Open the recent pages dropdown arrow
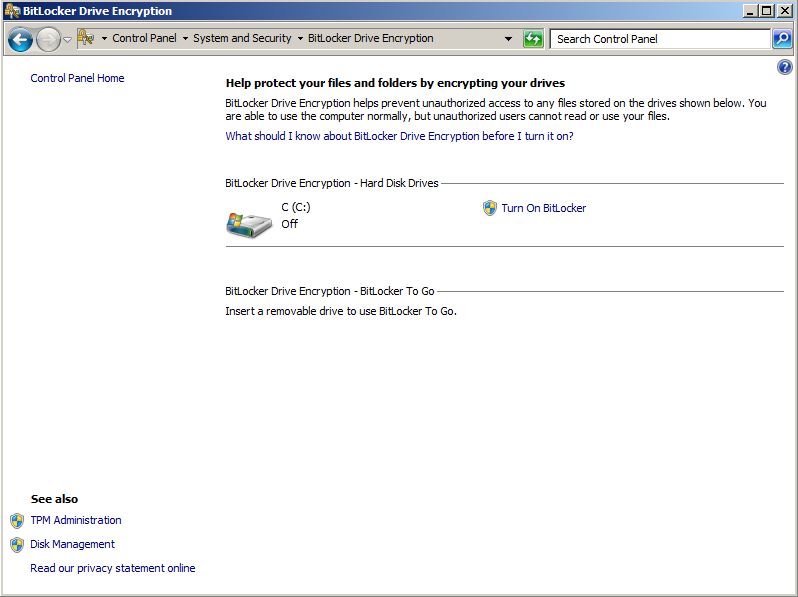Image resolution: width=798 pixels, height=597 pixels. point(67,40)
